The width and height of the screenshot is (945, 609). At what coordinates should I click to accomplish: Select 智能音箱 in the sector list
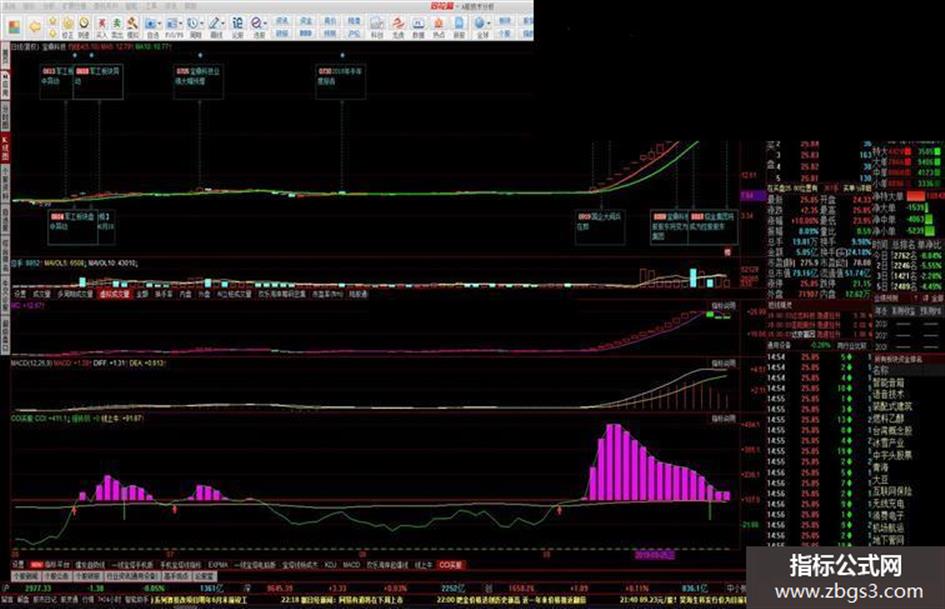(888, 382)
